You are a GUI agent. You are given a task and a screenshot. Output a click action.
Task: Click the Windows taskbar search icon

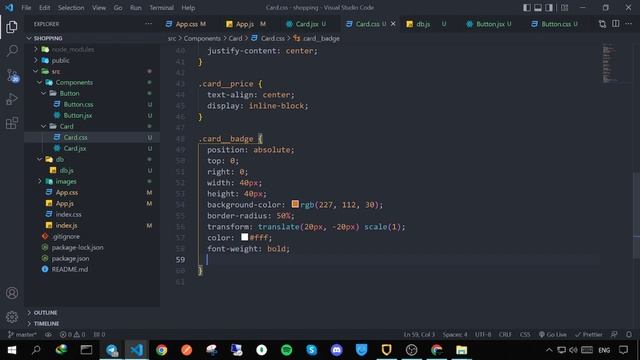point(36,350)
